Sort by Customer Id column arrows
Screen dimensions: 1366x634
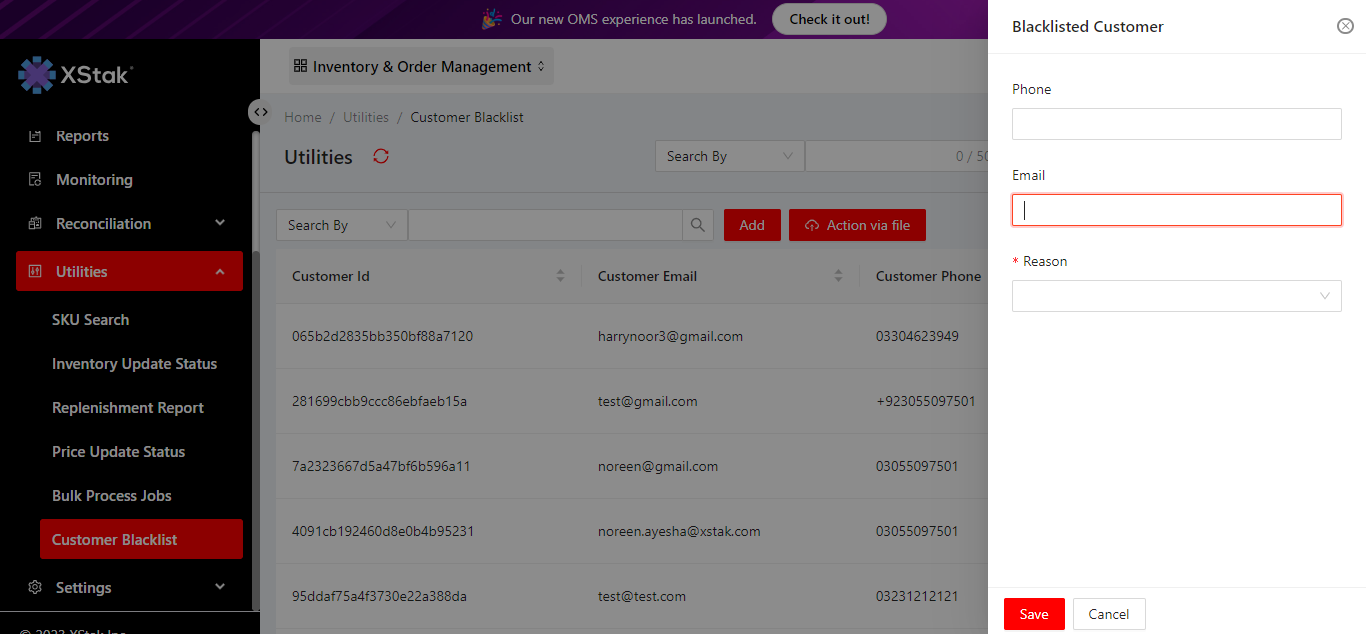tap(560, 276)
